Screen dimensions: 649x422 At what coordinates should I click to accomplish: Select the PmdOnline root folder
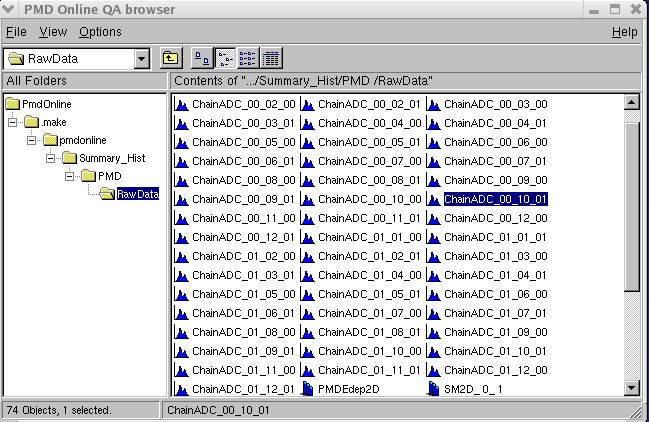(38, 104)
